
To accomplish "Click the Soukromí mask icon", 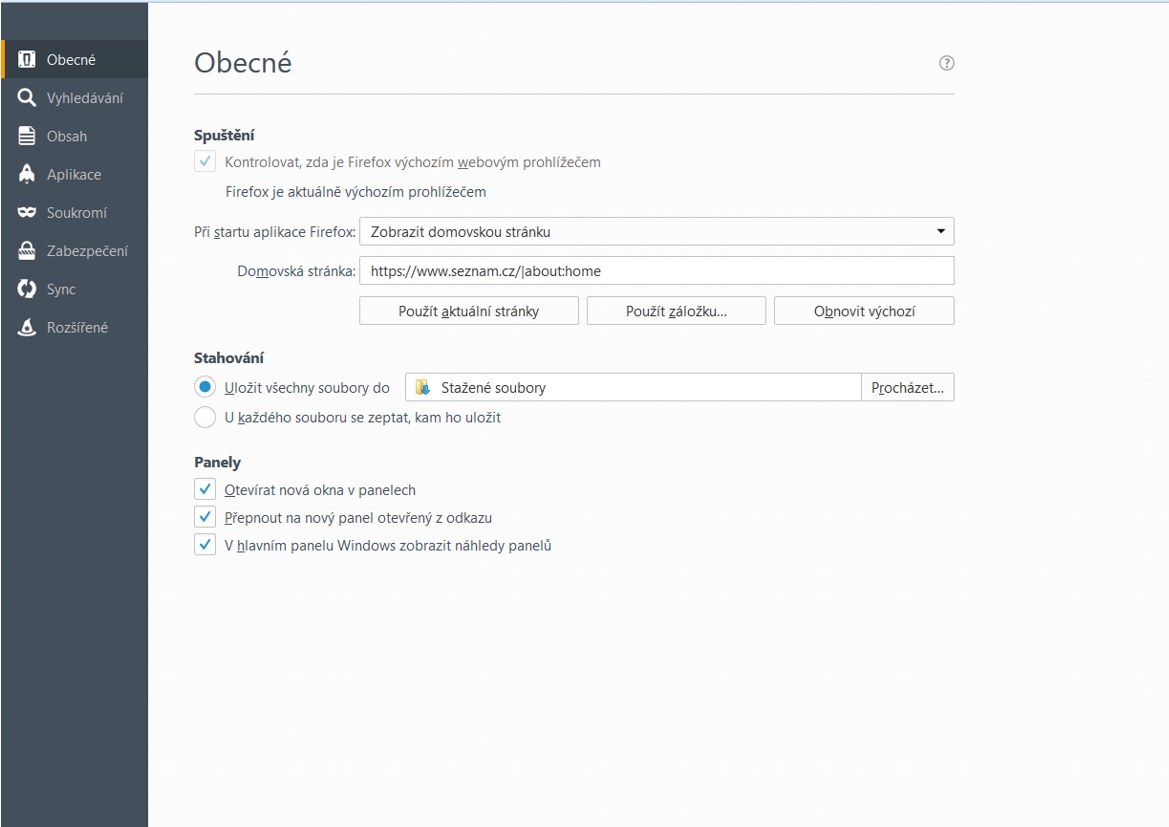I will [28, 213].
